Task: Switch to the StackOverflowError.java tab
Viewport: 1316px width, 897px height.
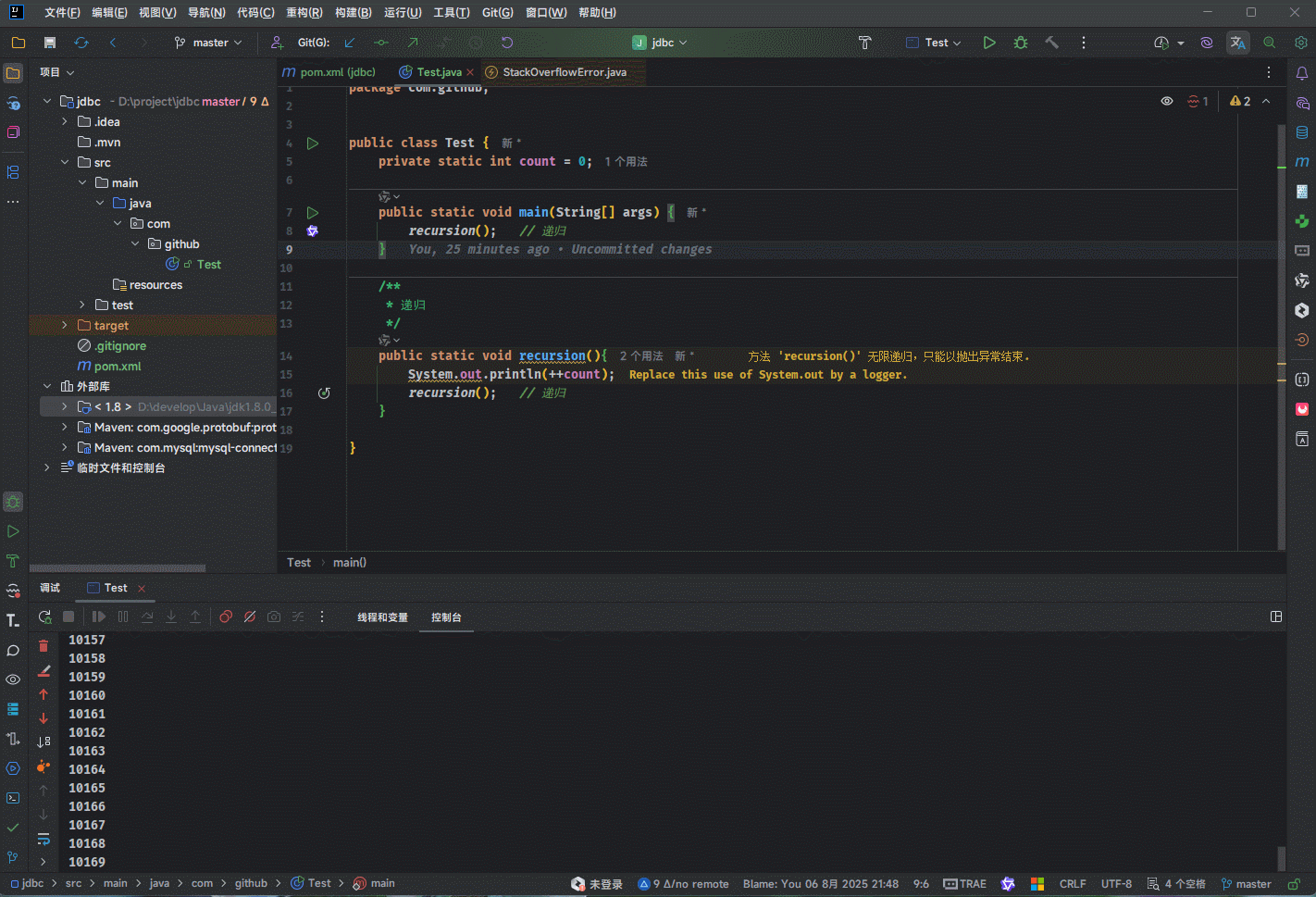Action: coord(564,72)
